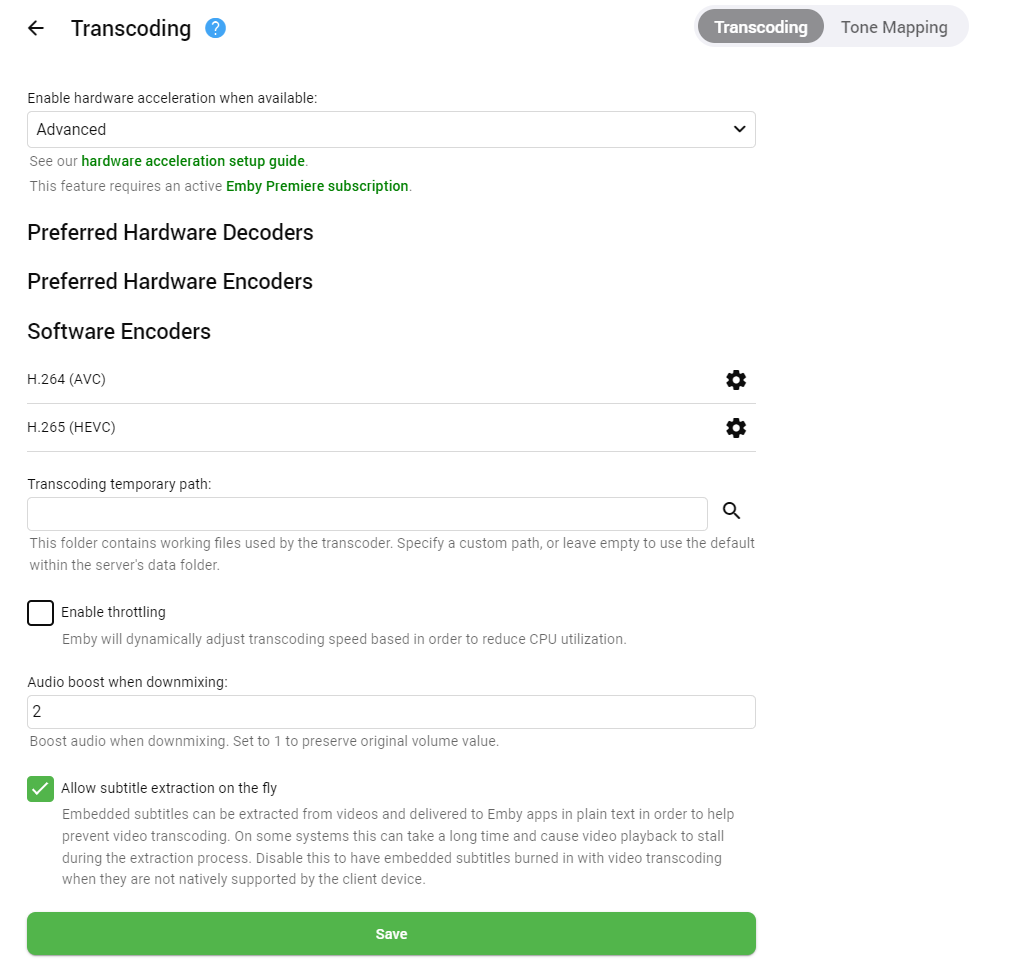The width and height of the screenshot is (1025, 978).
Task: Enable the throttling checkbox
Action: [41, 612]
